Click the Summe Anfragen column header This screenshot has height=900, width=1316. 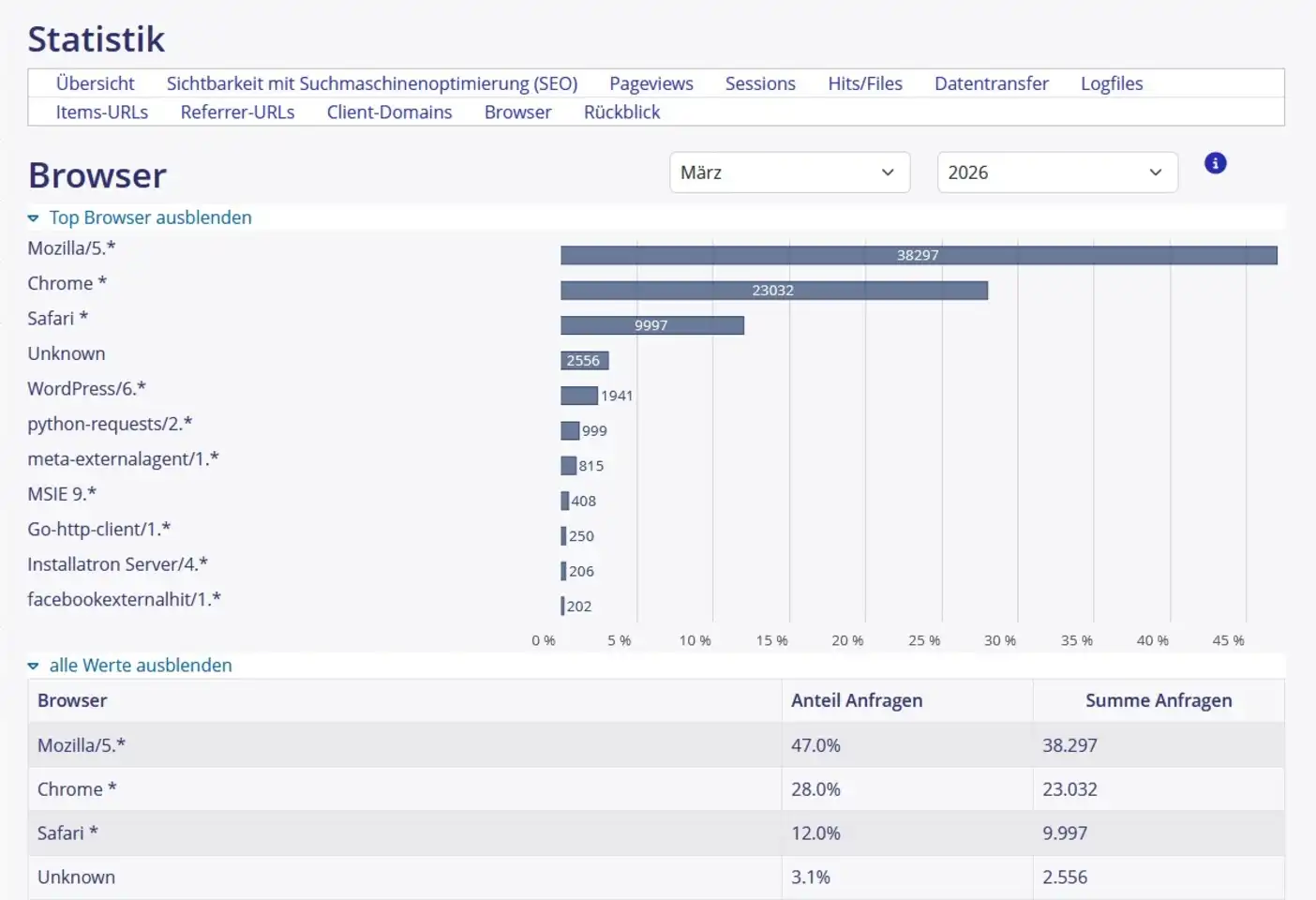tap(1158, 700)
